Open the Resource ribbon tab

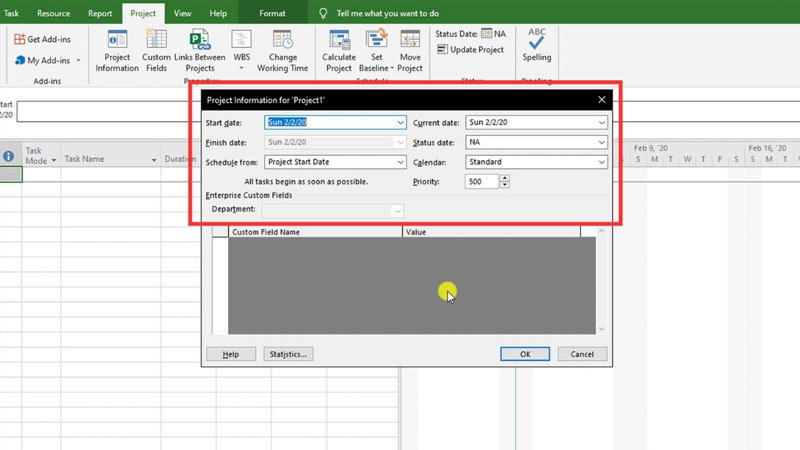[53, 14]
